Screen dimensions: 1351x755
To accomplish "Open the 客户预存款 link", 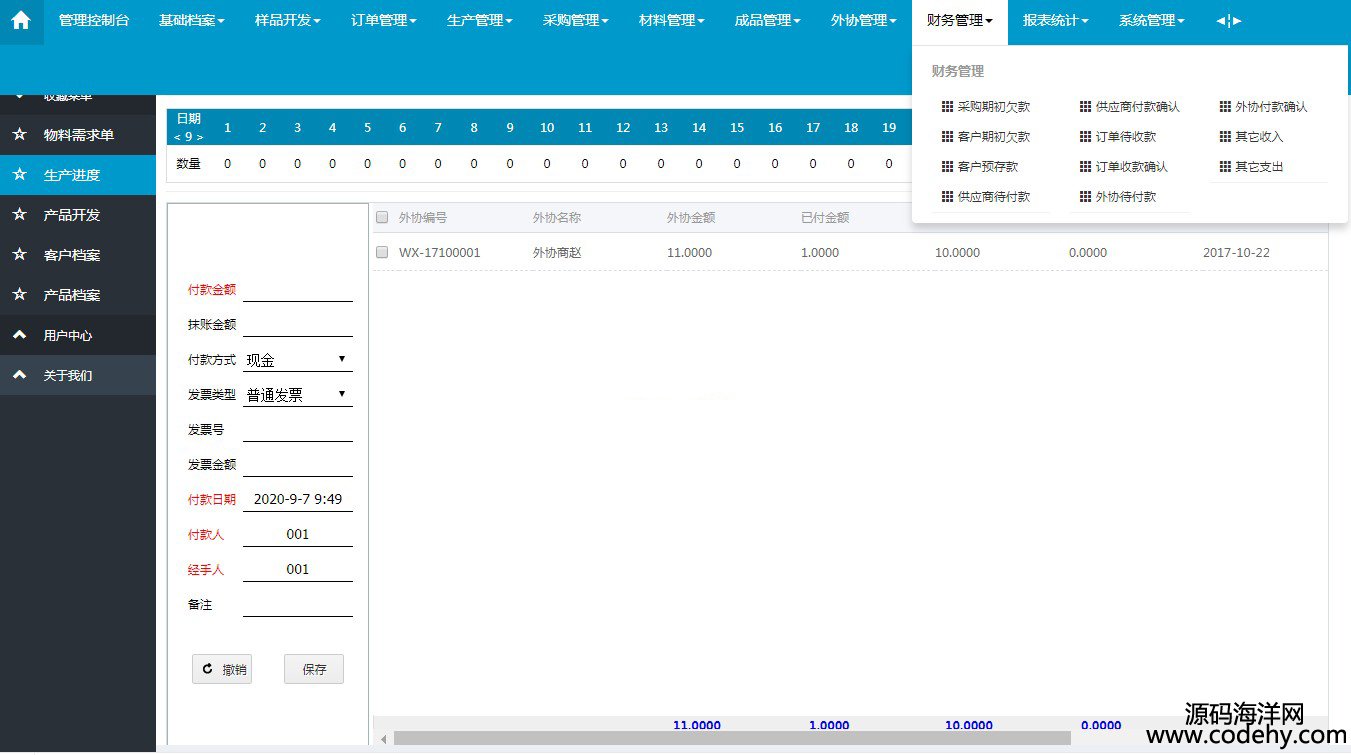I will click(988, 167).
